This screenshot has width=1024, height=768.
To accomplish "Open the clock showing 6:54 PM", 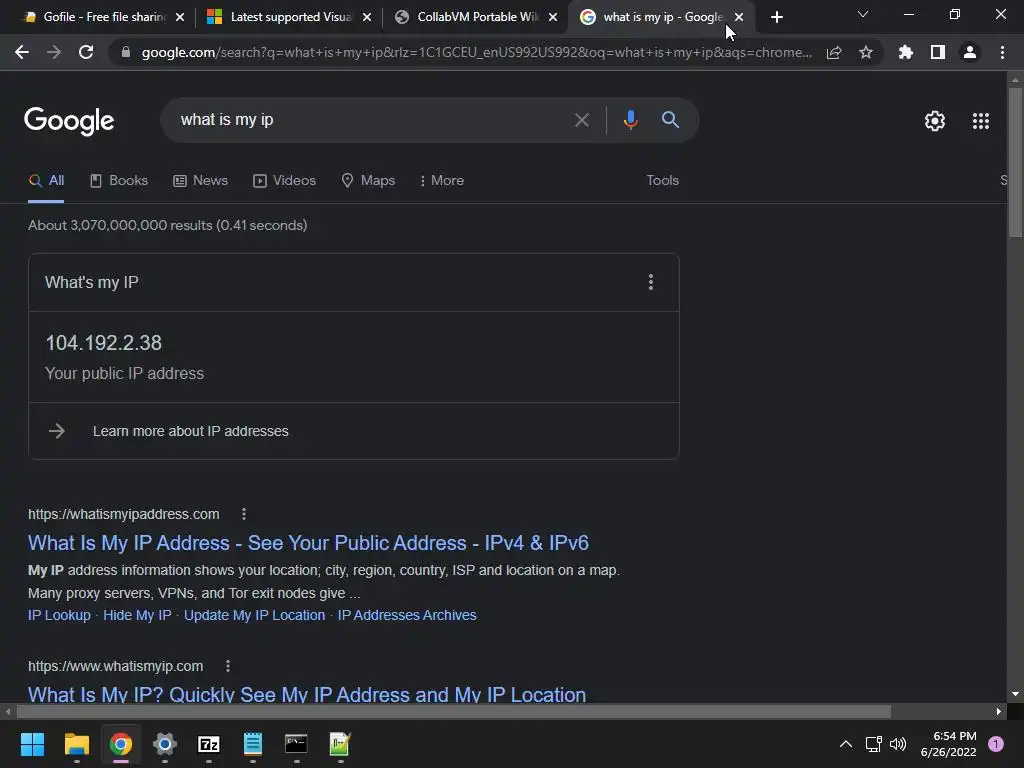I will [948, 744].
